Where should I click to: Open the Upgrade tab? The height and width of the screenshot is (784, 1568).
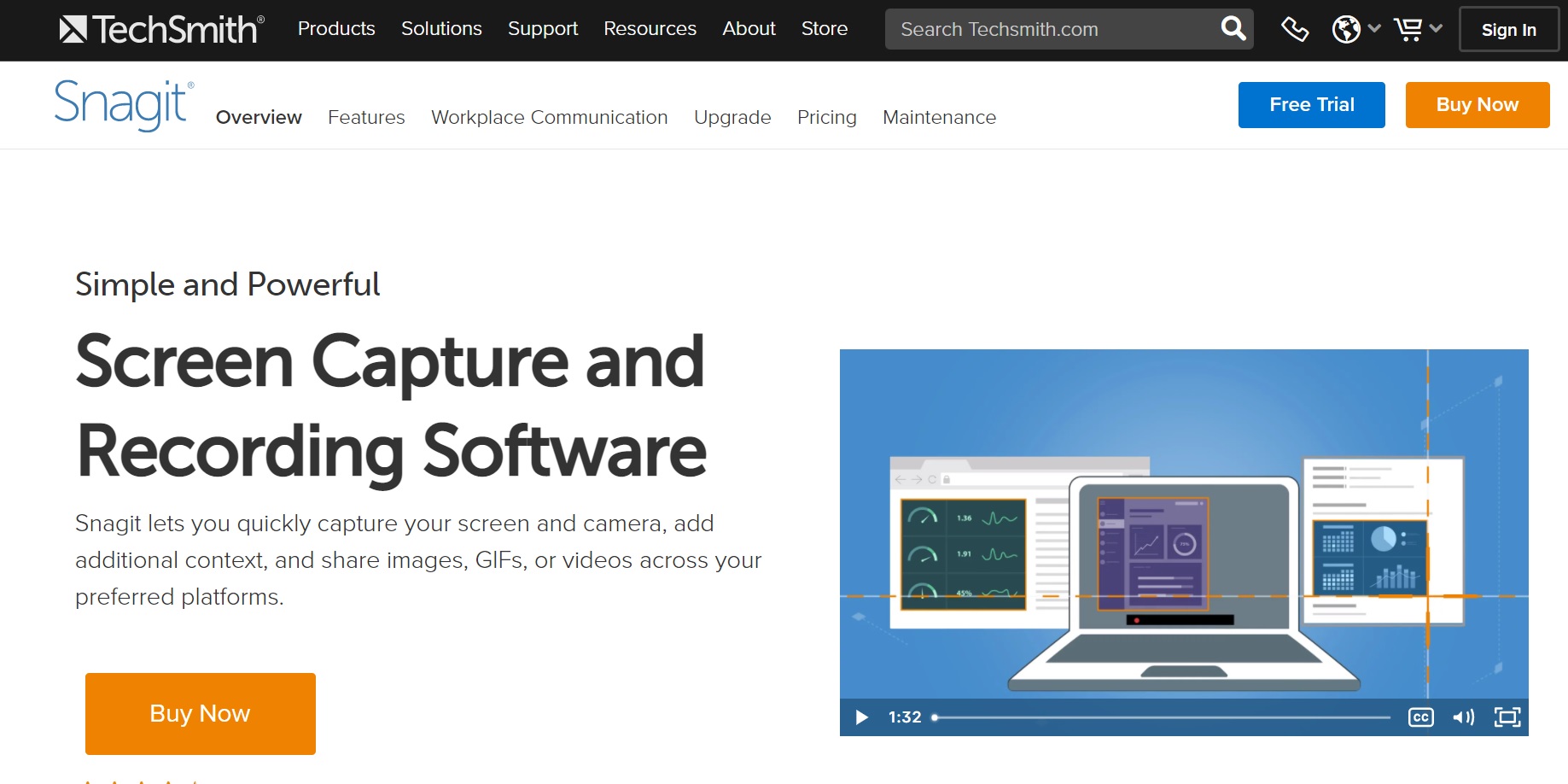pos(732,117)
